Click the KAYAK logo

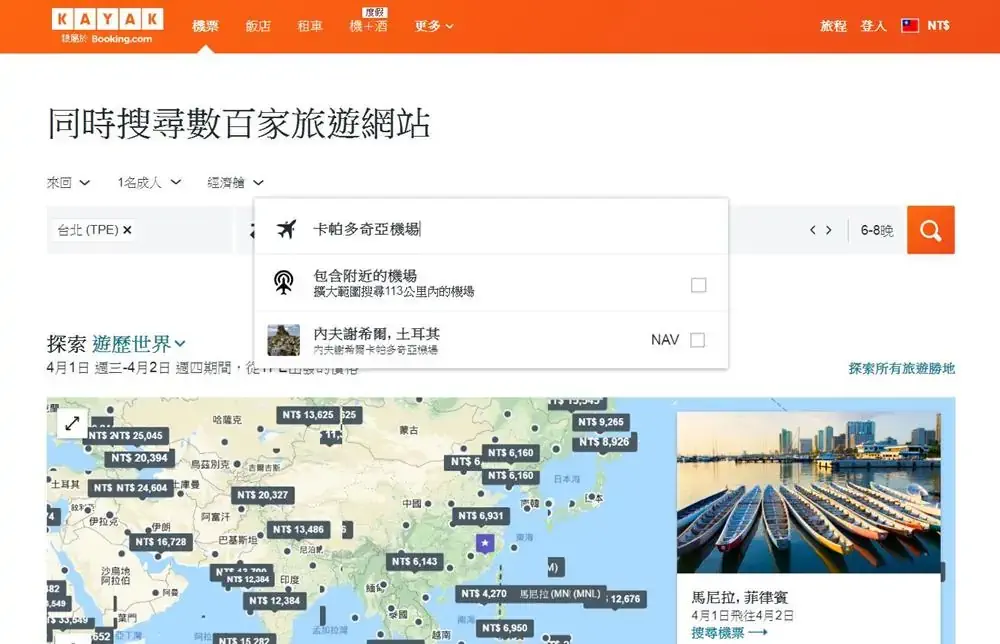click(107, 20)
